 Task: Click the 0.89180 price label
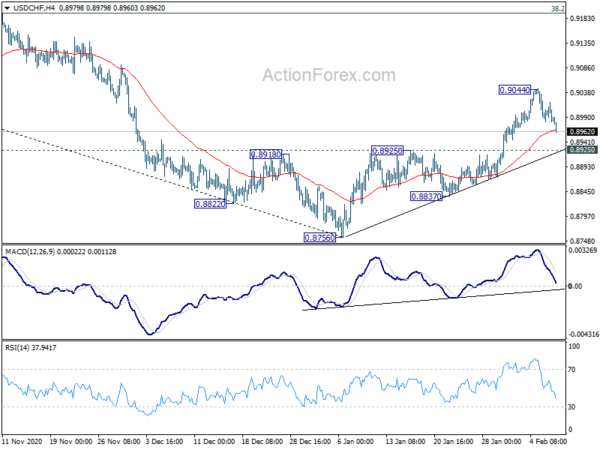pyautogui.click(x=266, y=154)
